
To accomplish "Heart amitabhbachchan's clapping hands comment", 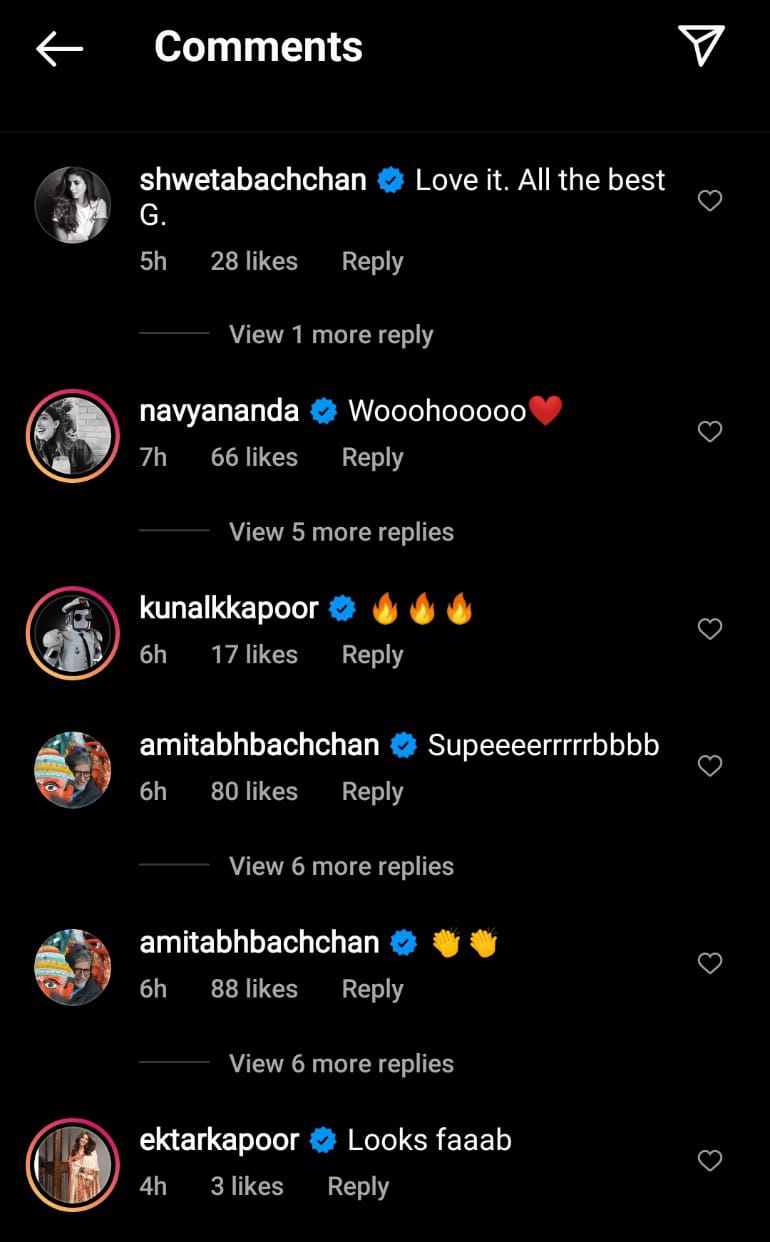I will (709, 963).
